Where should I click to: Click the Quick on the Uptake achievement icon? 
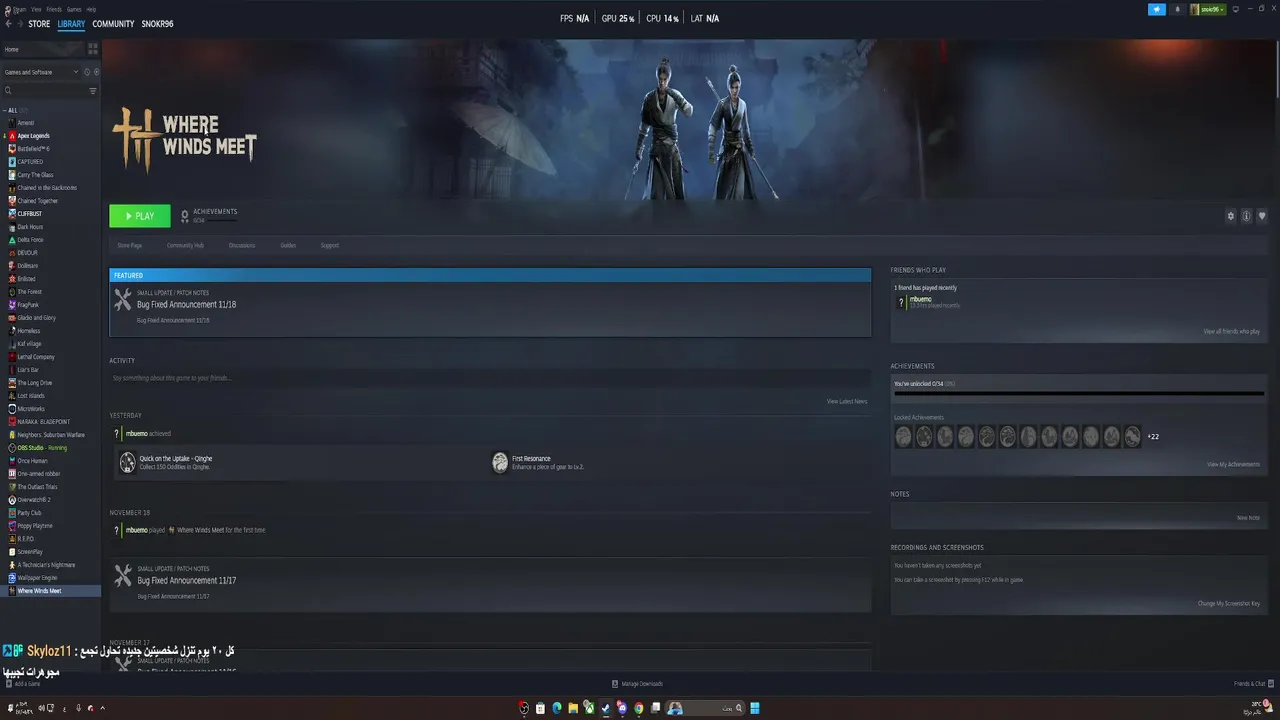tap(127, 462)
